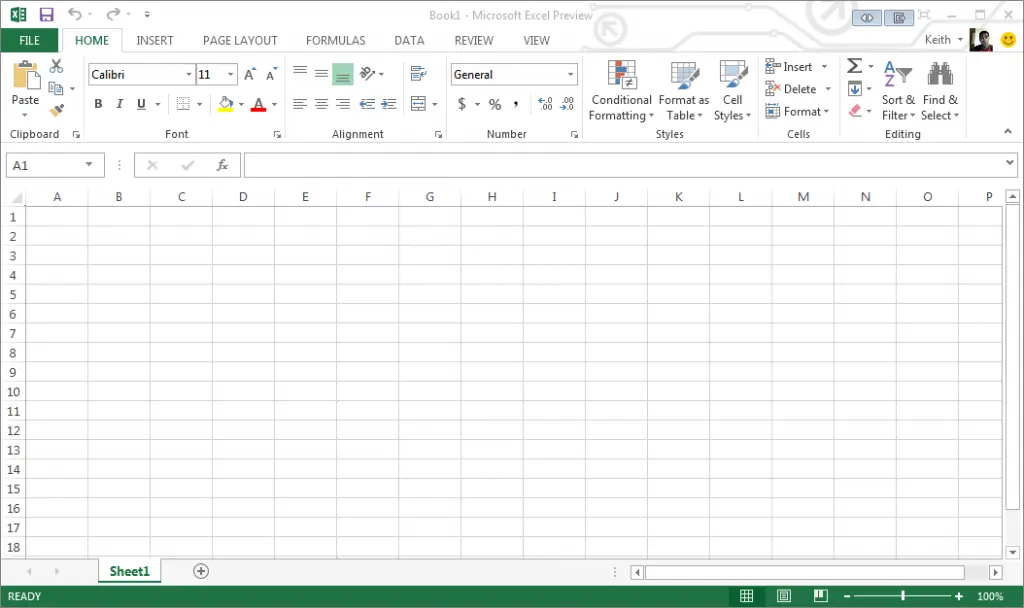Click the zoom slider handle
The image size is (1024, 608).
[x=903, y=596]
